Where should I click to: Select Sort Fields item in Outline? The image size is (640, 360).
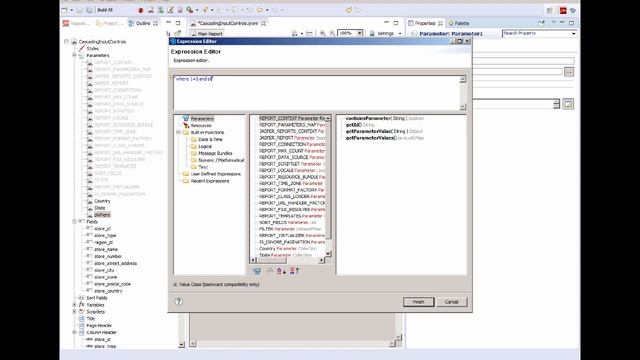pyautogui.click(x=97, y=298)
